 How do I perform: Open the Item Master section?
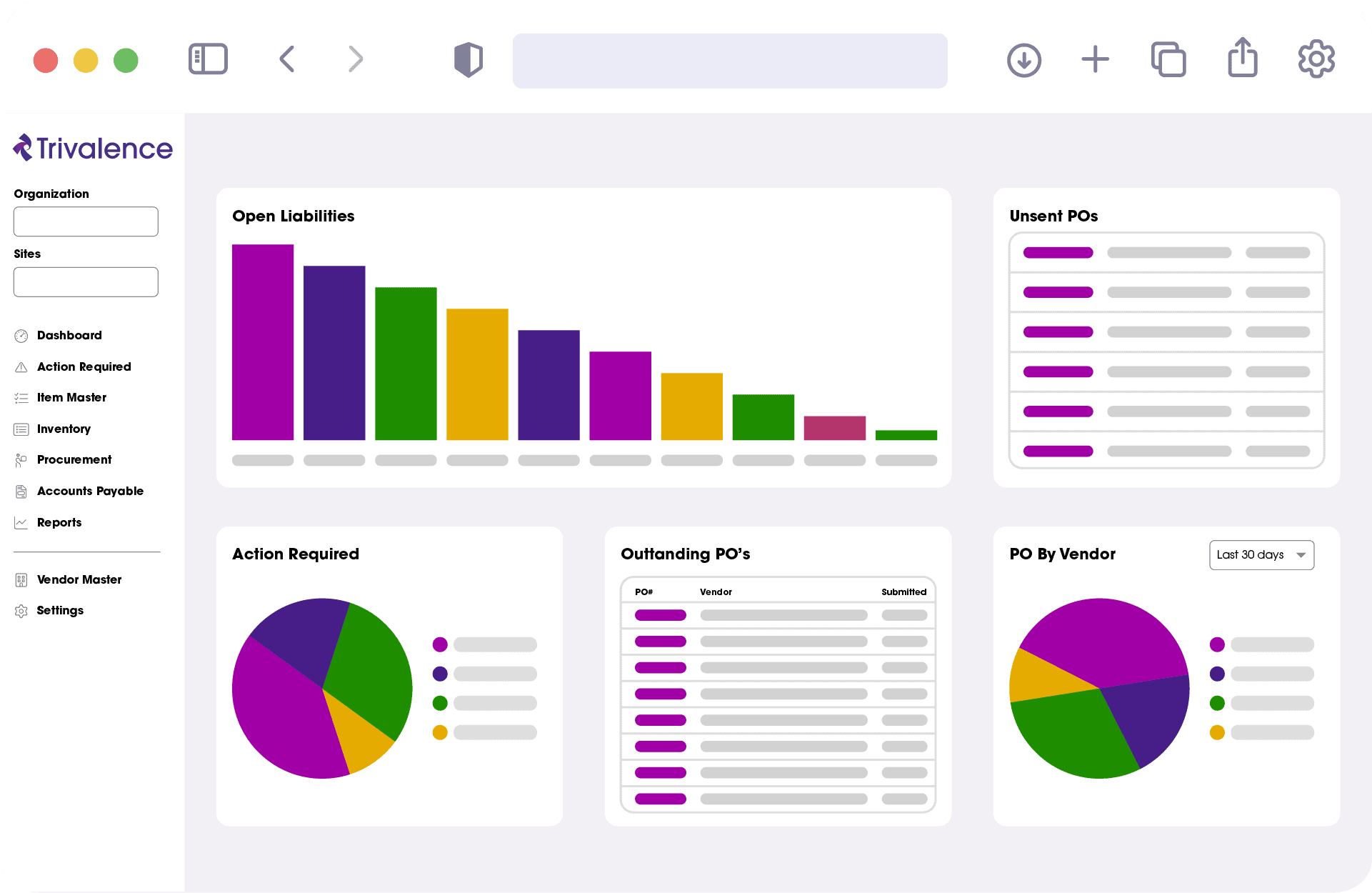click(71, 397)
